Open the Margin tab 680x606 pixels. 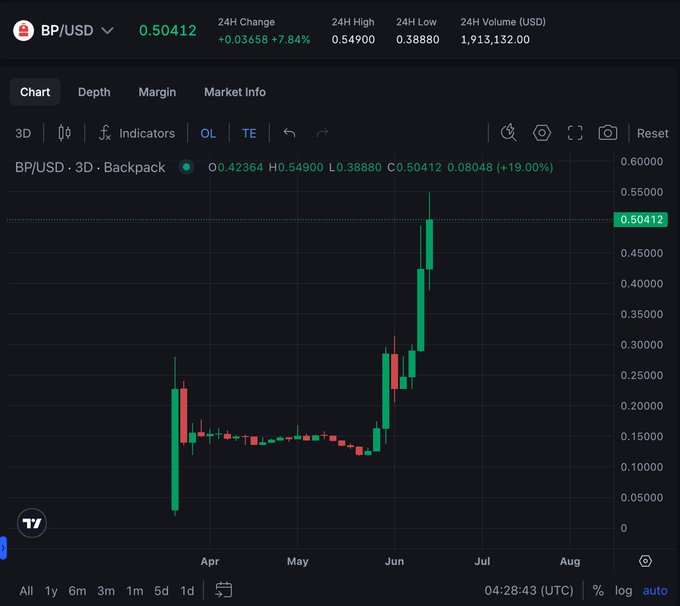(x=157, y=92)
